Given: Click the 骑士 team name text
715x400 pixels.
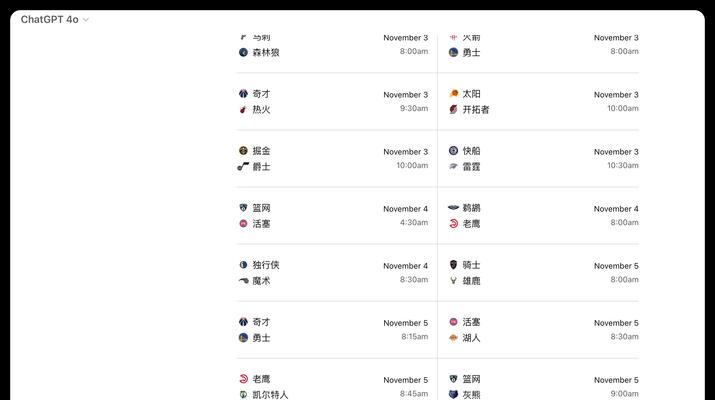Looking at the screenshot, I should tap(471, 265).
